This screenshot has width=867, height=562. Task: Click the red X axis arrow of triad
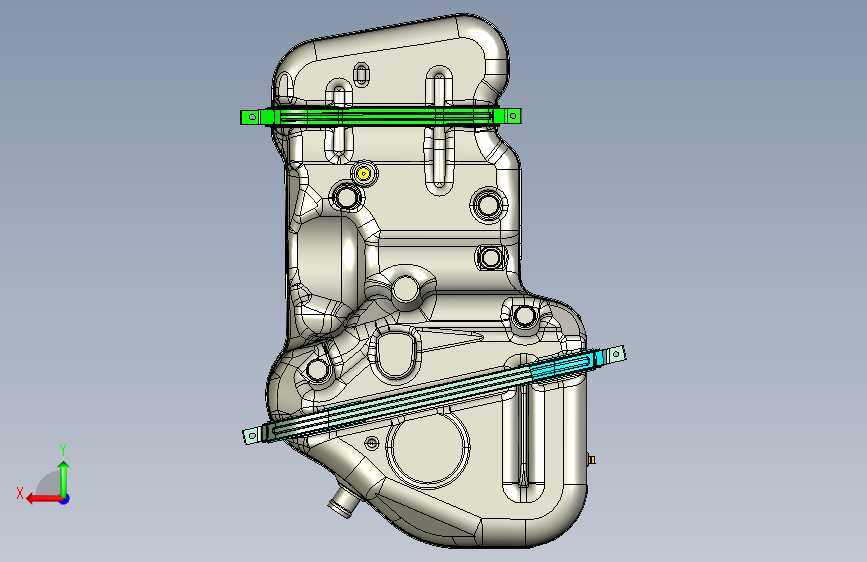tap(43, 499)
